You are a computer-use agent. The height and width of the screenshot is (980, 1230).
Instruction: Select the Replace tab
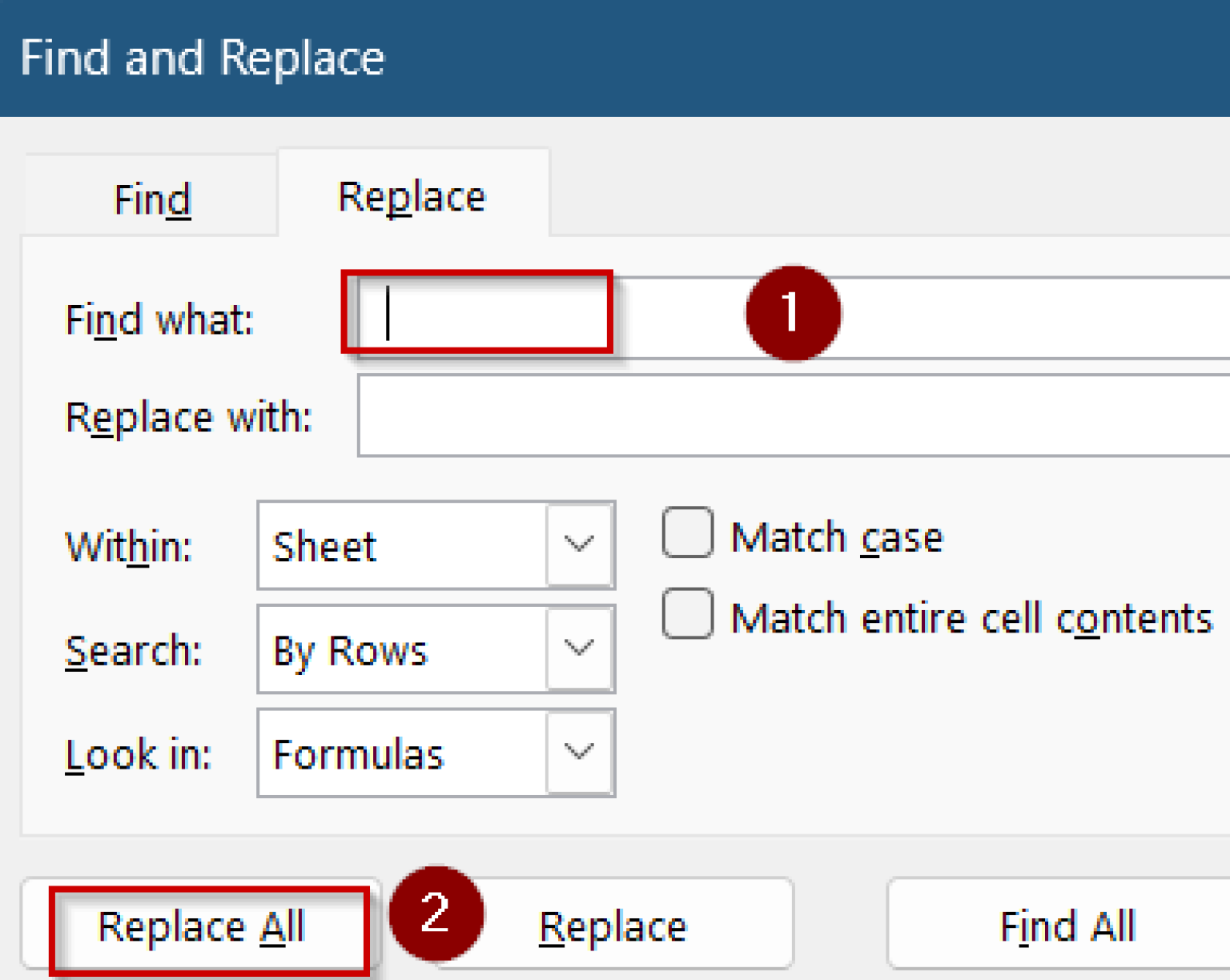coord(412,195)
